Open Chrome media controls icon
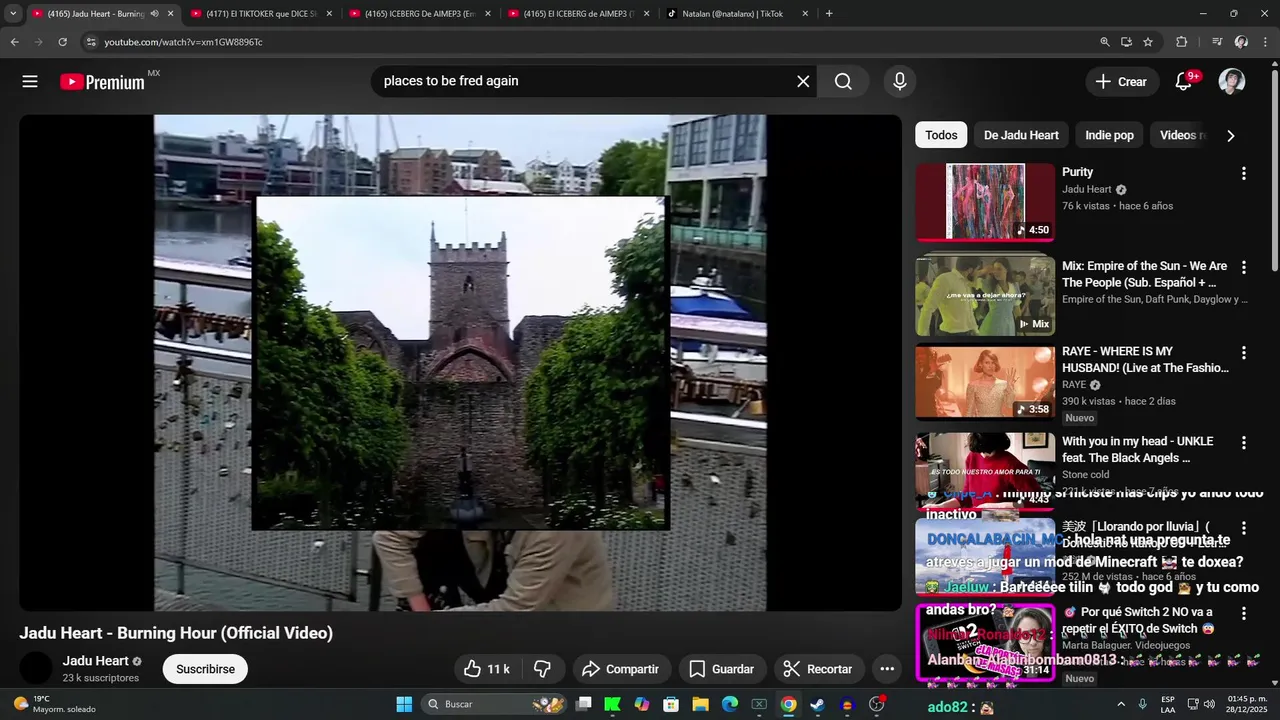1280x720 pixels. 1217,42
